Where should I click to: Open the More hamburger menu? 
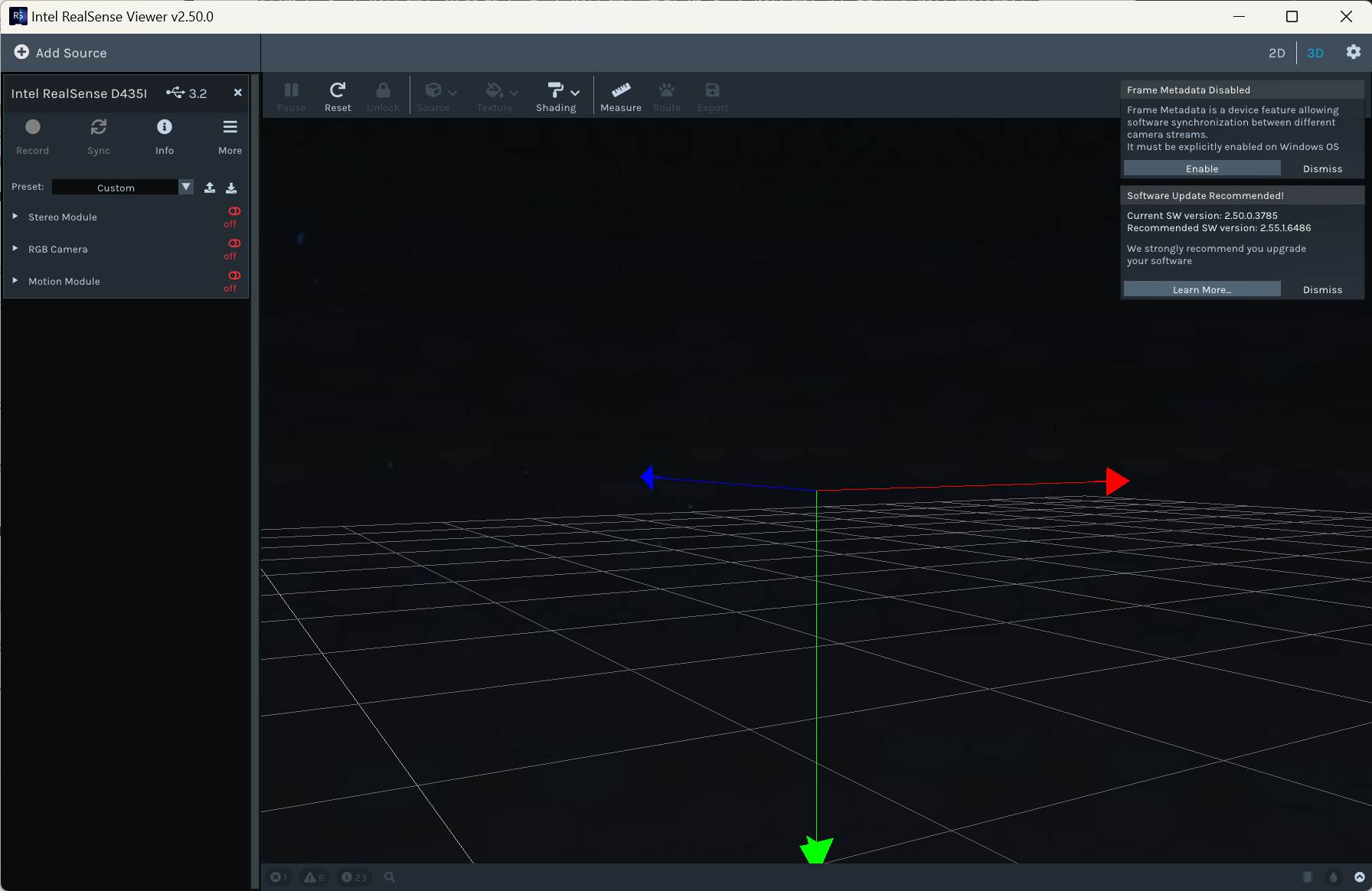tap(230, 136)
